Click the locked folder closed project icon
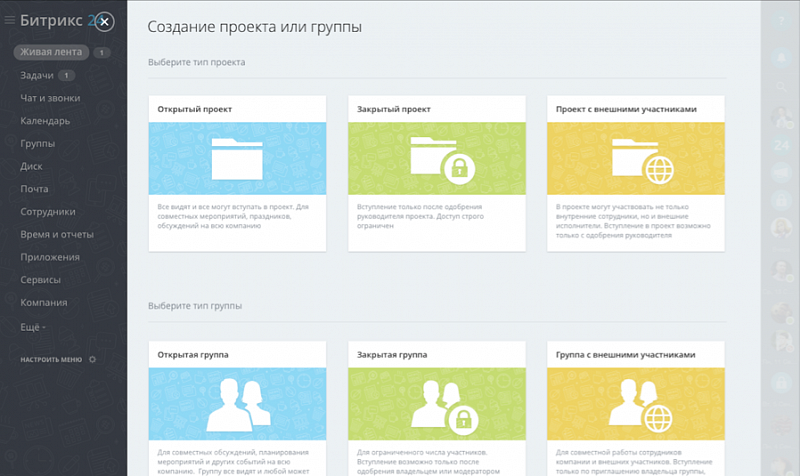The width and height of the screenshot is (800, 476). click(437, 157)
